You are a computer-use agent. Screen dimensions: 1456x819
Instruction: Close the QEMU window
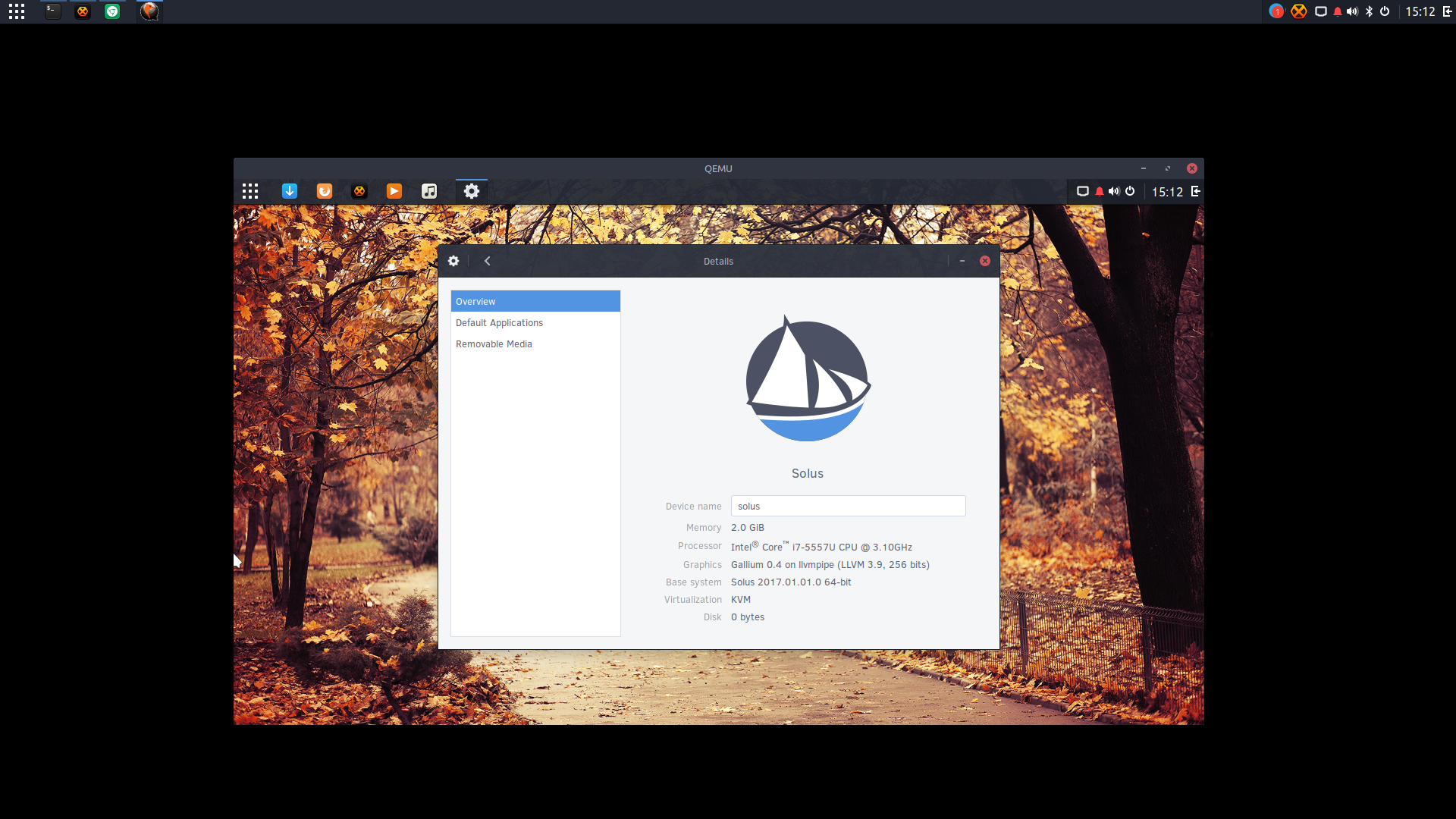point(1192,168)
